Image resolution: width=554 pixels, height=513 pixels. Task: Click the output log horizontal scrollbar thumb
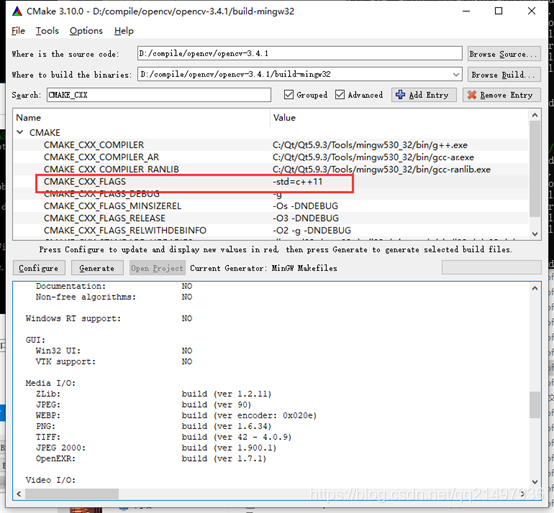coord(72,494)
